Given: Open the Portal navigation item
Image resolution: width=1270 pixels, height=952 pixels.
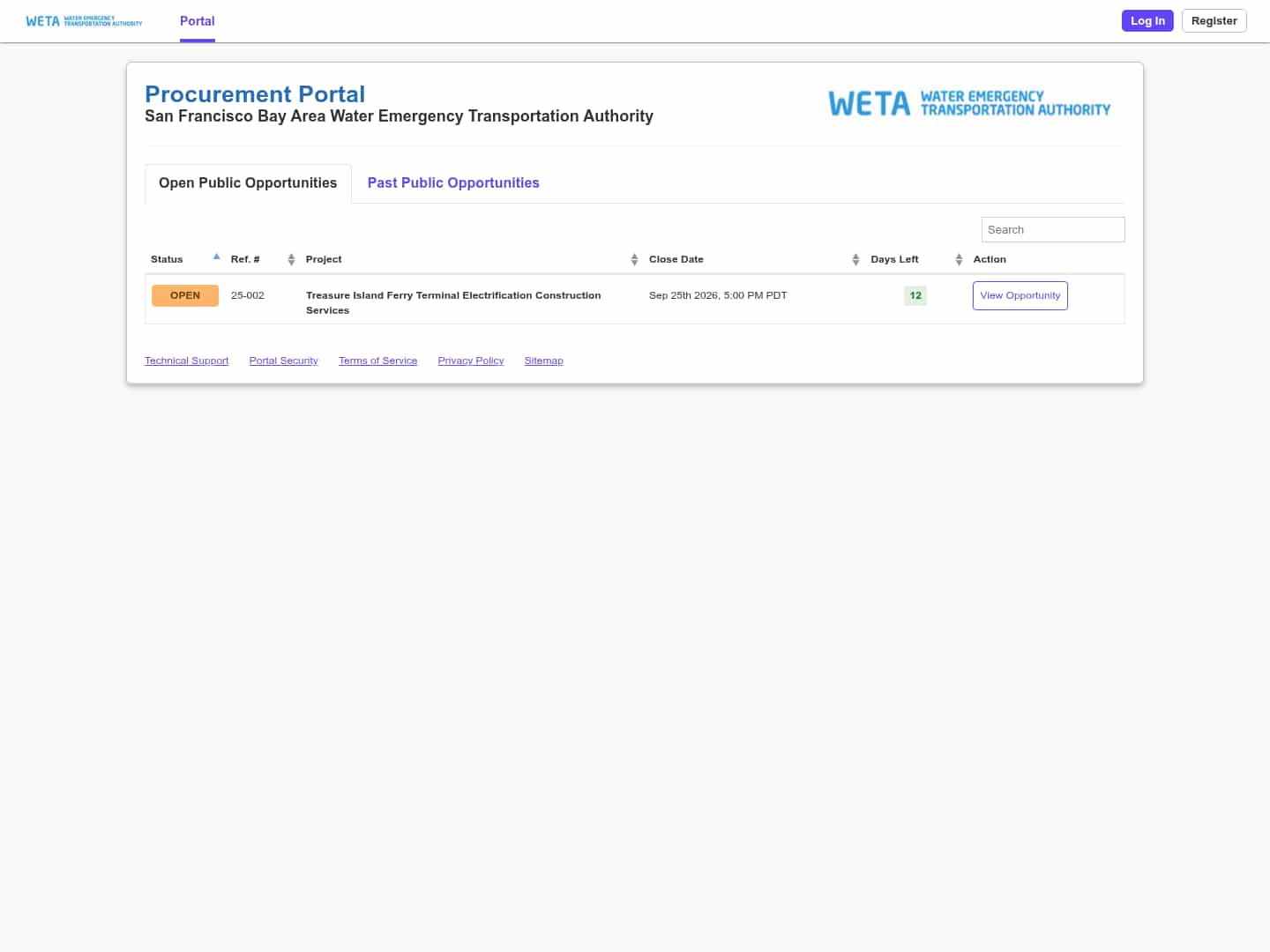Looking at the screenshot, I should tap(198, 21).
